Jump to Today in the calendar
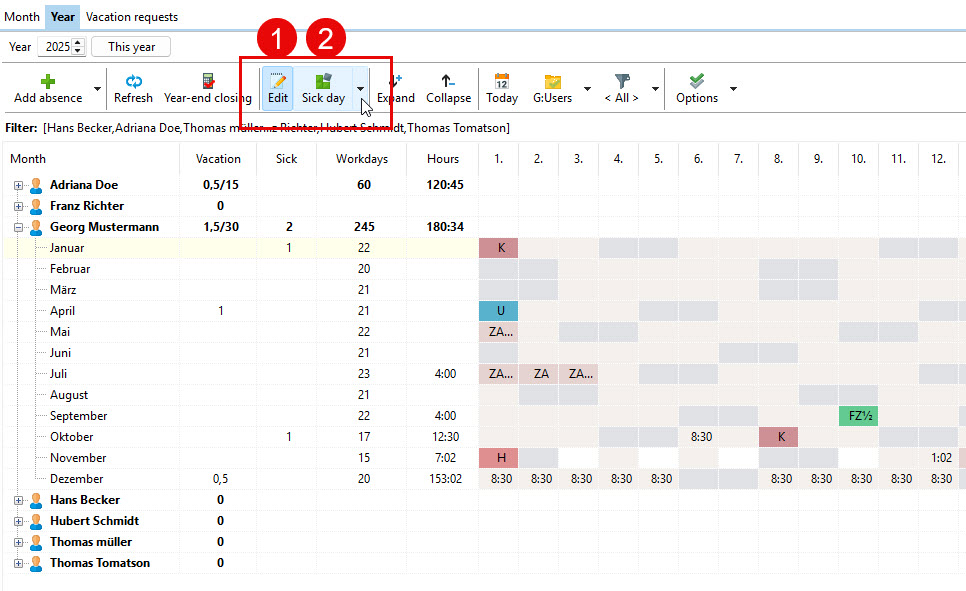Image resolution: width=966 pixels, height=591 pixels. (501, 88)
